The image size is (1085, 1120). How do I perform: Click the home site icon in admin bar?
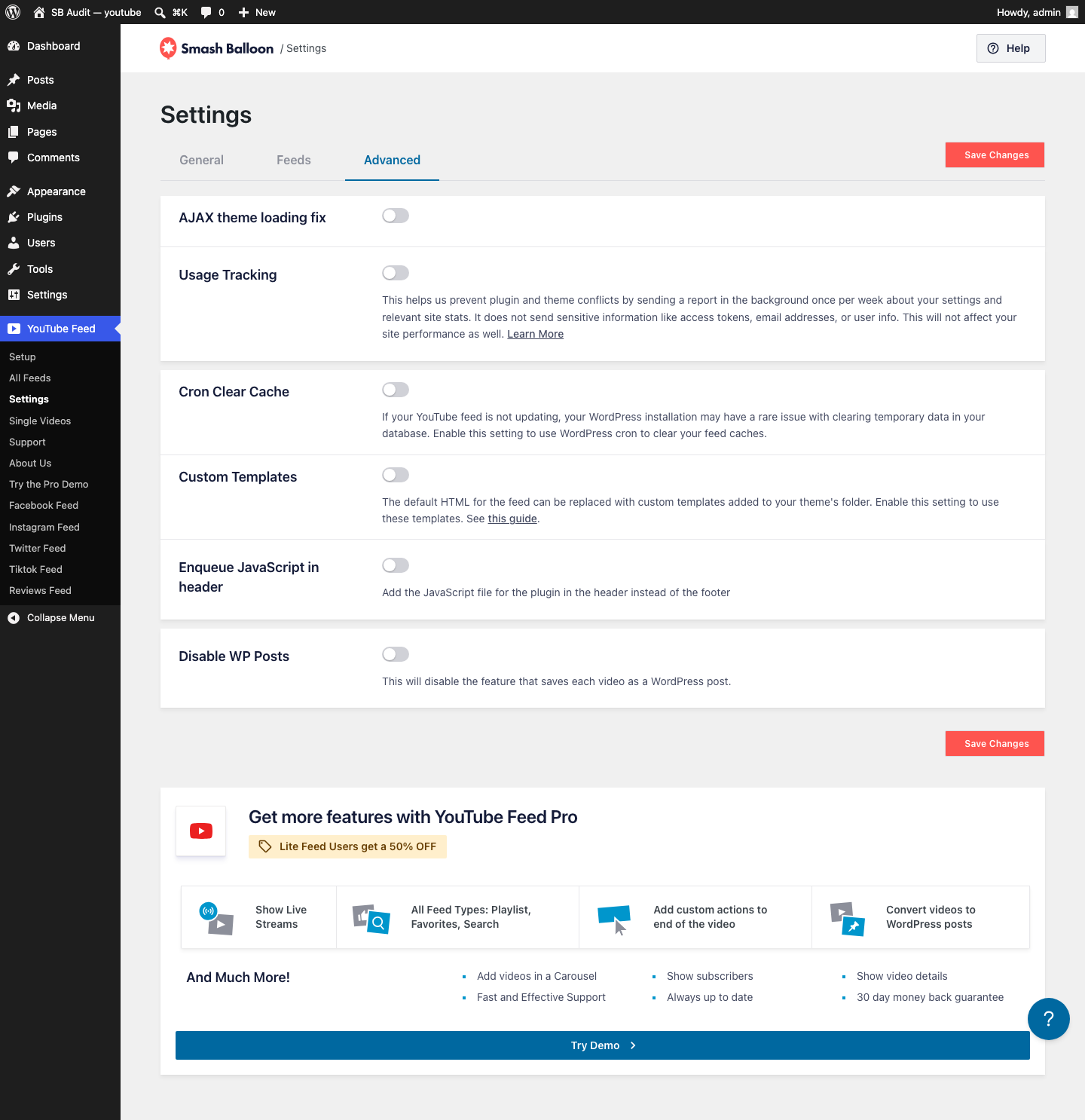coord(39,12)
